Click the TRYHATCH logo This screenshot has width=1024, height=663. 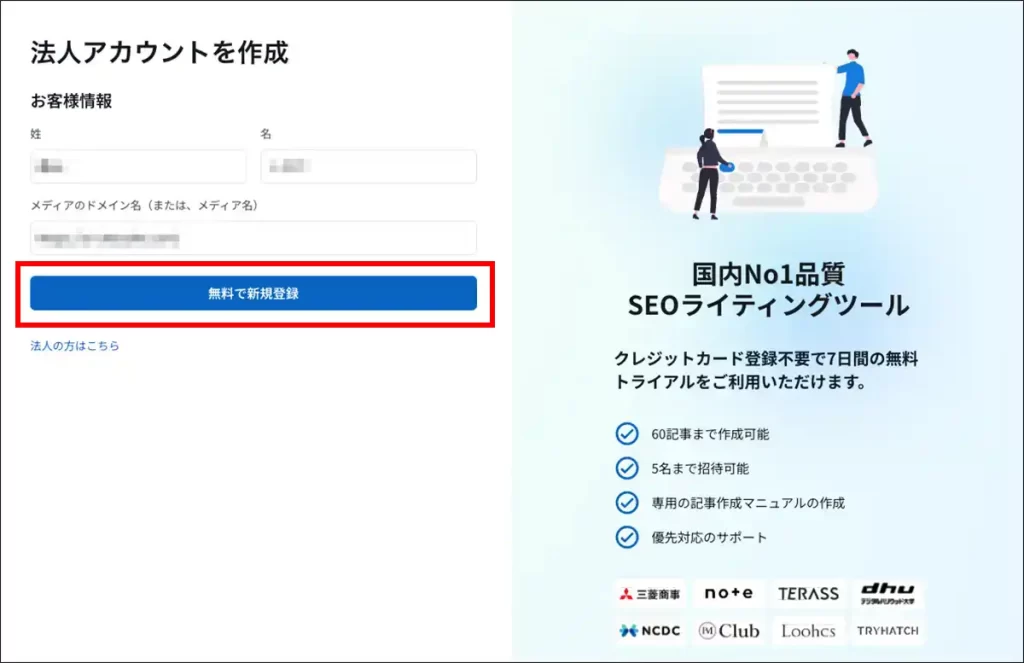pos(887,631)
